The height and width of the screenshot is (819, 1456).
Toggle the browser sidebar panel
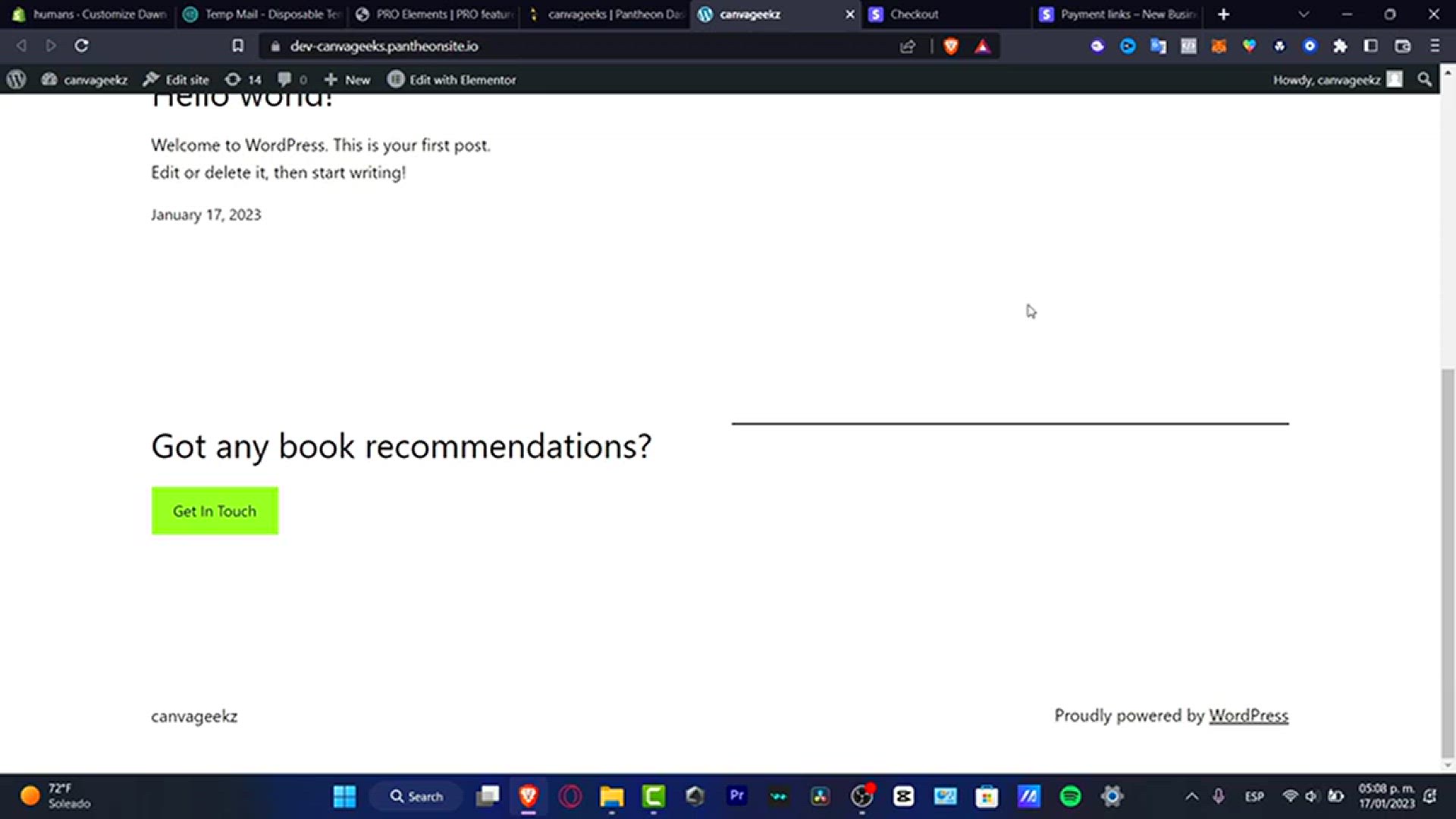tap(1370, 46)
